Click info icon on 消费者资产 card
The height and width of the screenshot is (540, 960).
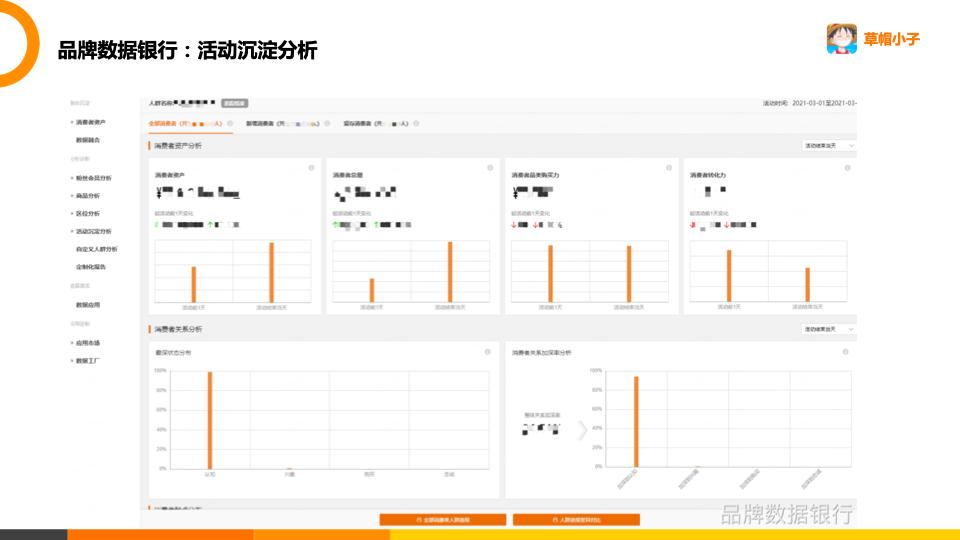pos(311,168)
